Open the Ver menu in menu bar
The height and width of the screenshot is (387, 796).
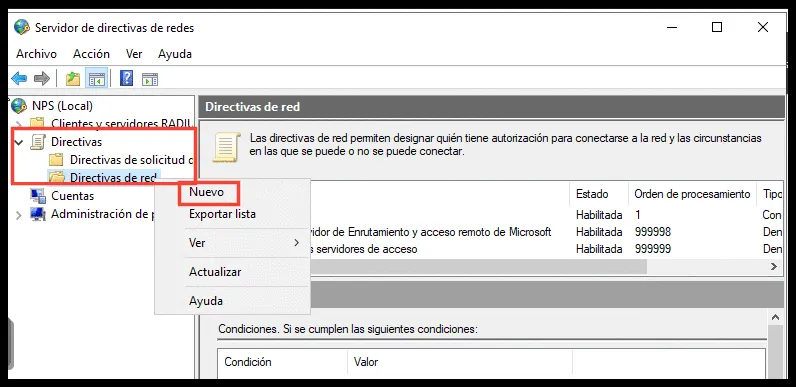[134, 54]
